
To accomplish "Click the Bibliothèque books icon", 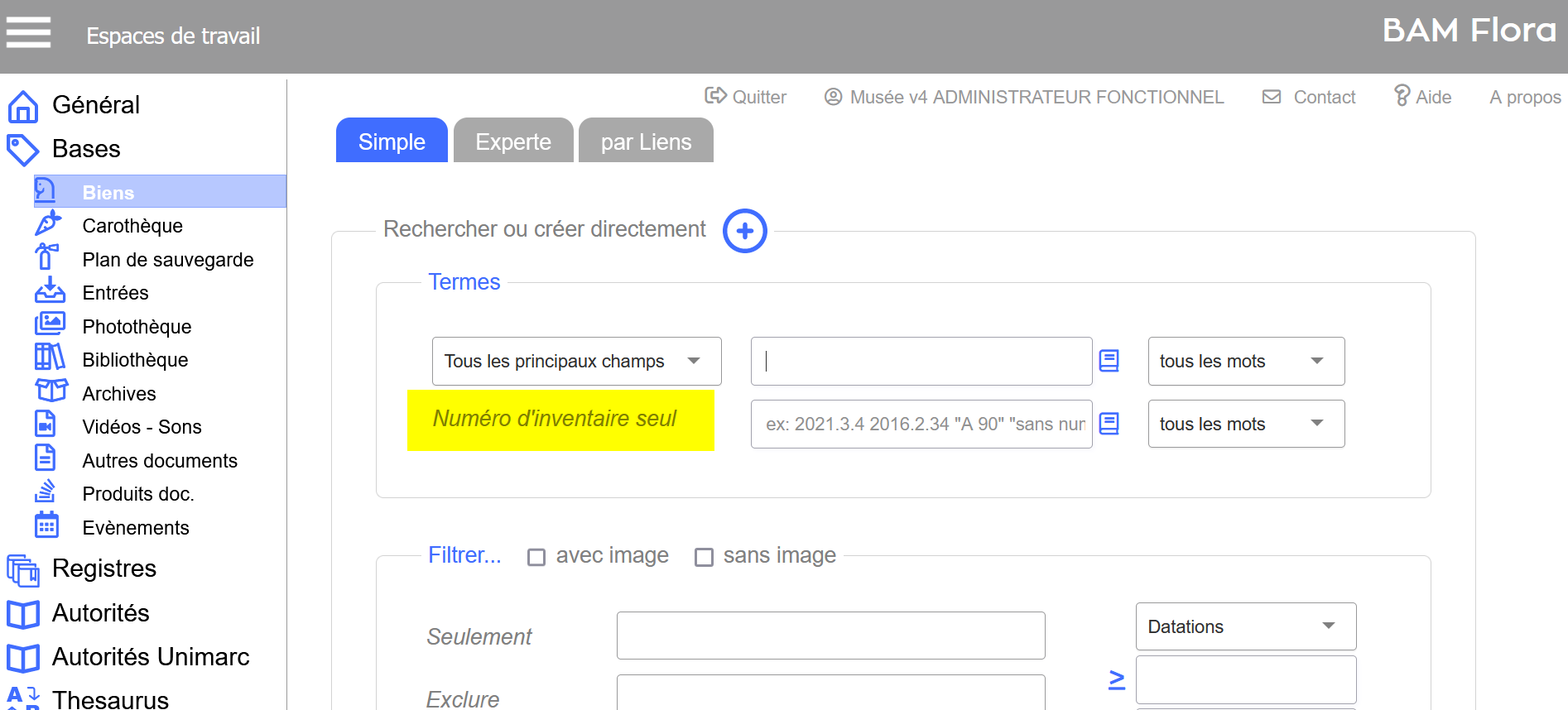I will (x=49, y=357).
